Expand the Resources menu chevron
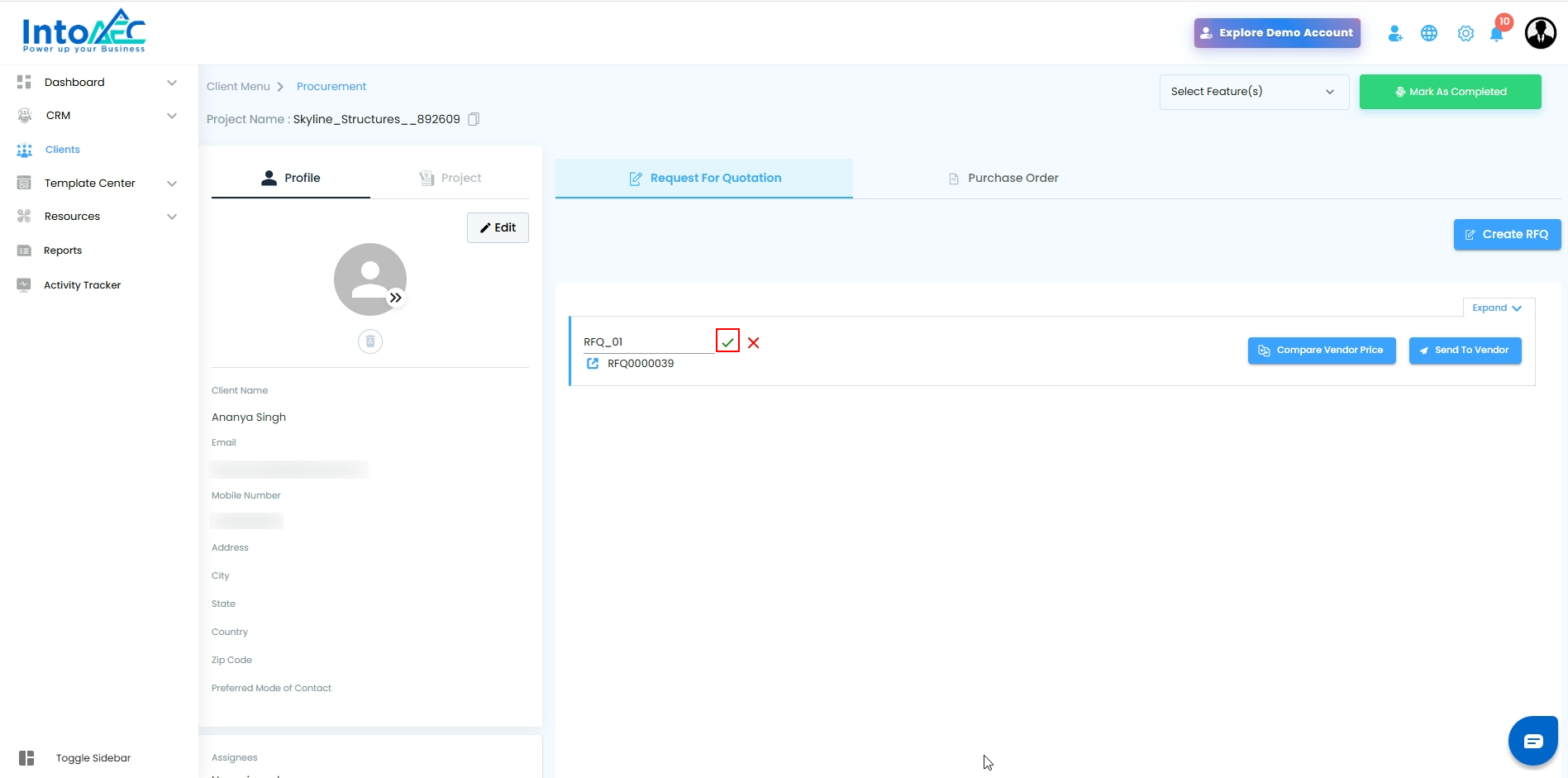 [x=172, y=217]
